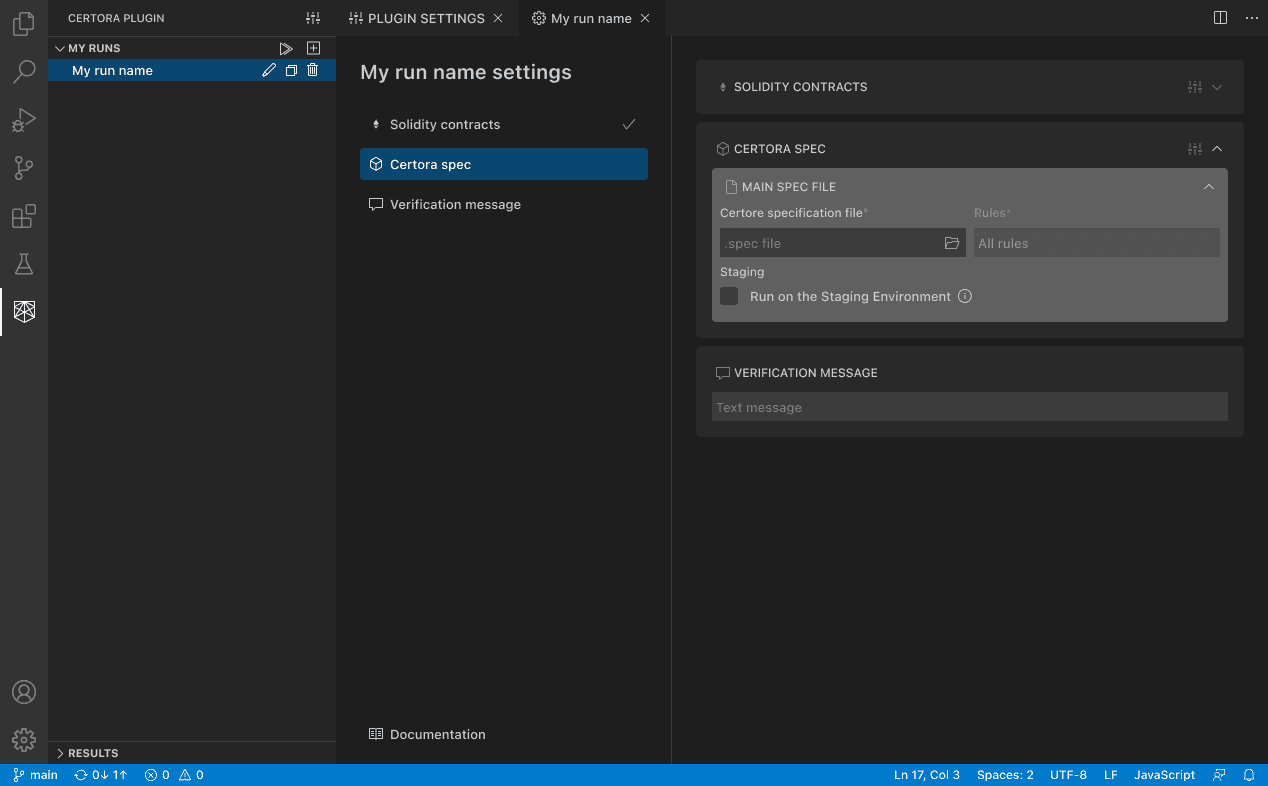Open the Testing flask view
The height and width of the screenshot is (786, 1268).
click(x=24, y=264)
